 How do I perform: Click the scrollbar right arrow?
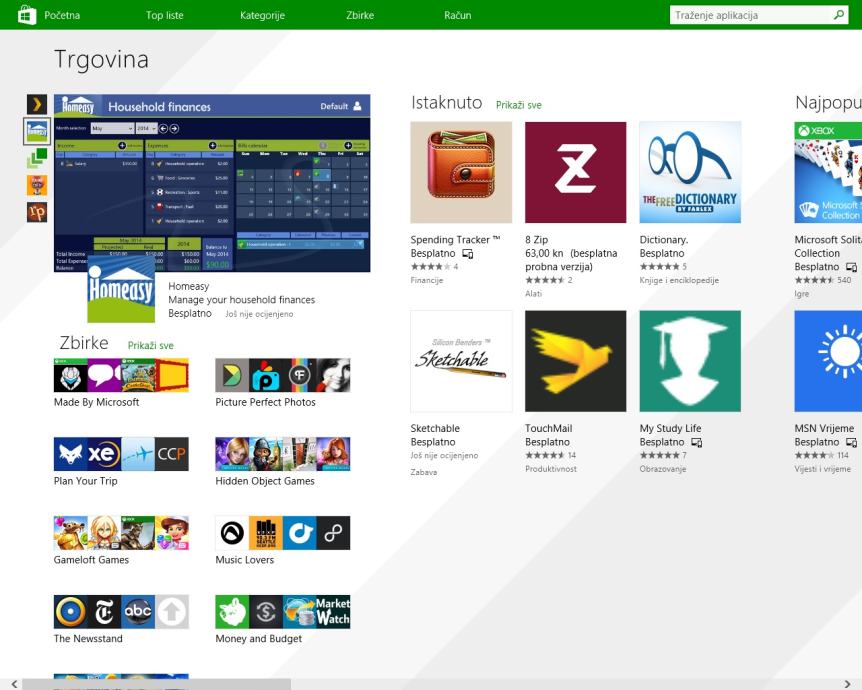847,684
